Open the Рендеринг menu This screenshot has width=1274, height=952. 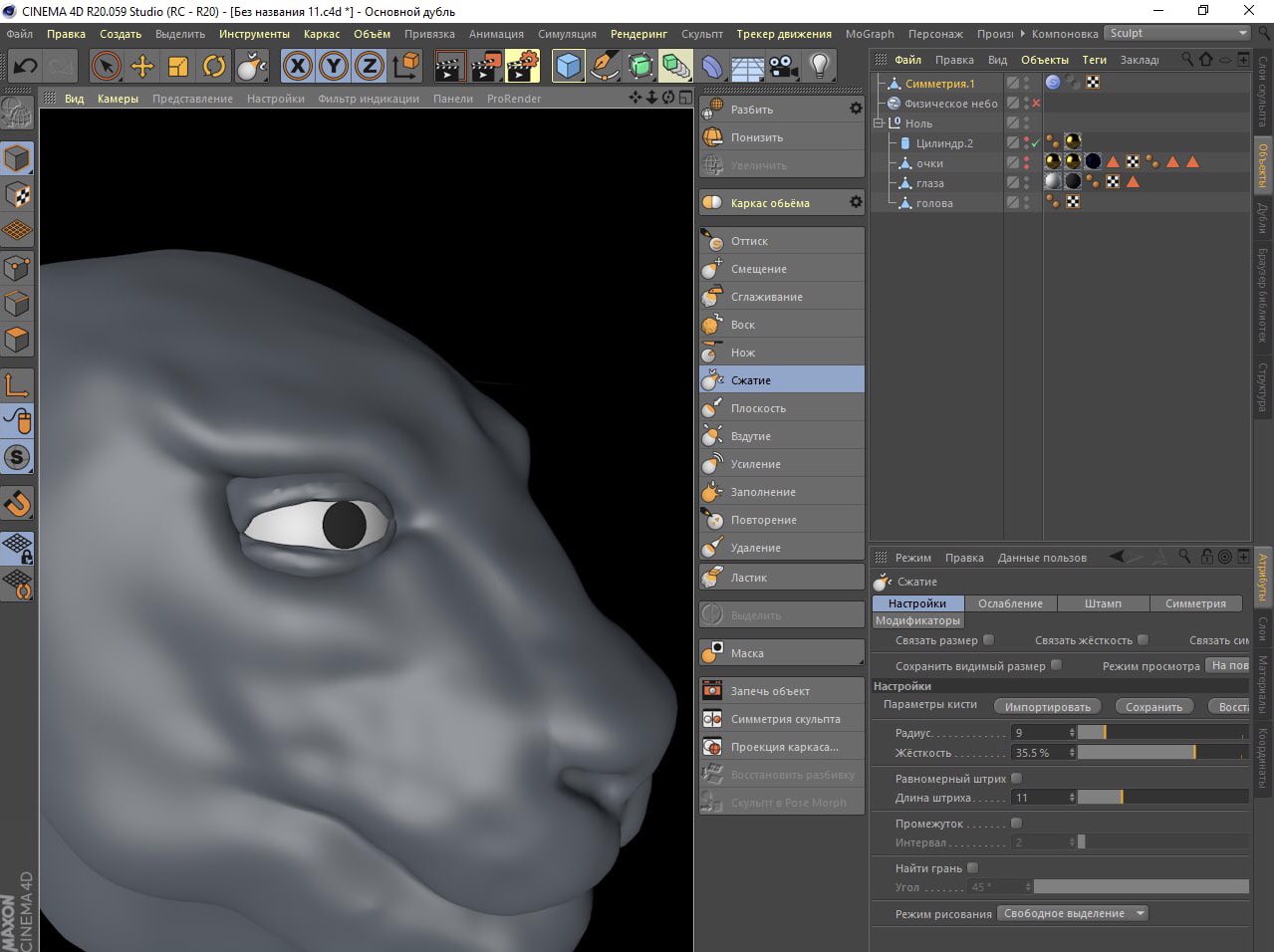[638, 34]
